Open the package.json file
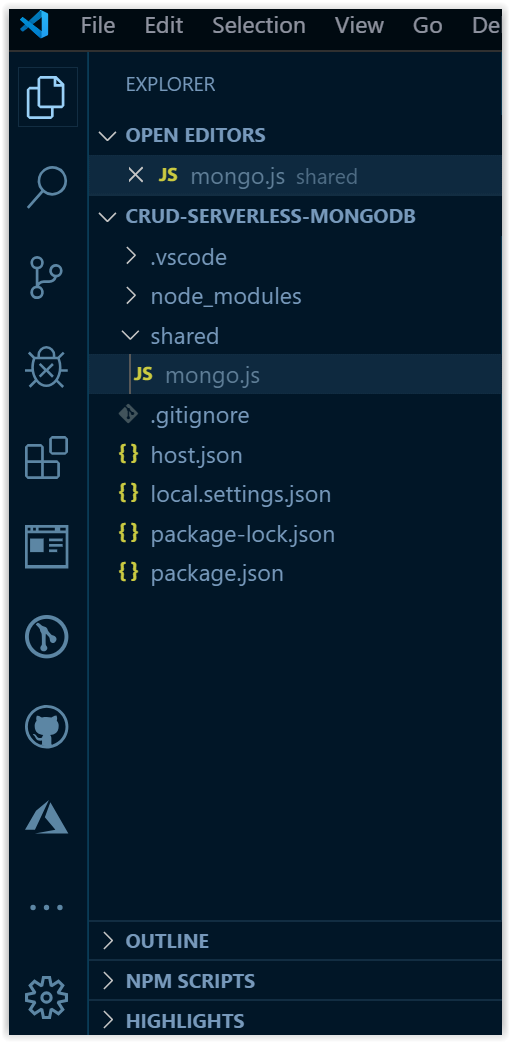This screenshot has height=1043, width=510. coord(295,573)
